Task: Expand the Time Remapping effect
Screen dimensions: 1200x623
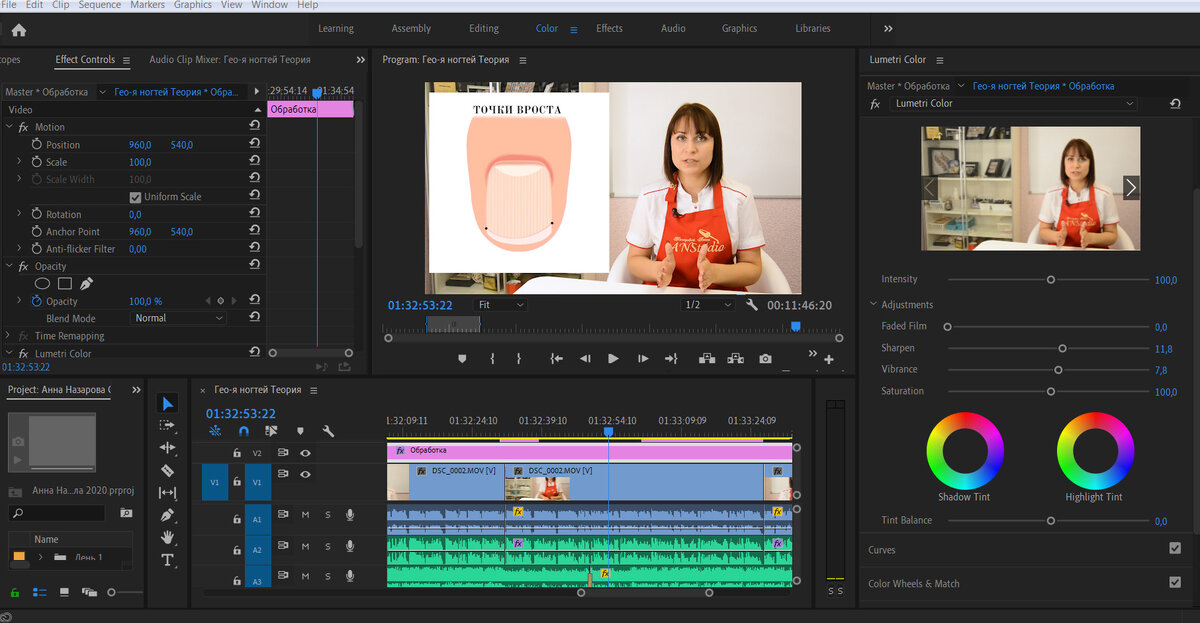Action: (x=9, y=336)
